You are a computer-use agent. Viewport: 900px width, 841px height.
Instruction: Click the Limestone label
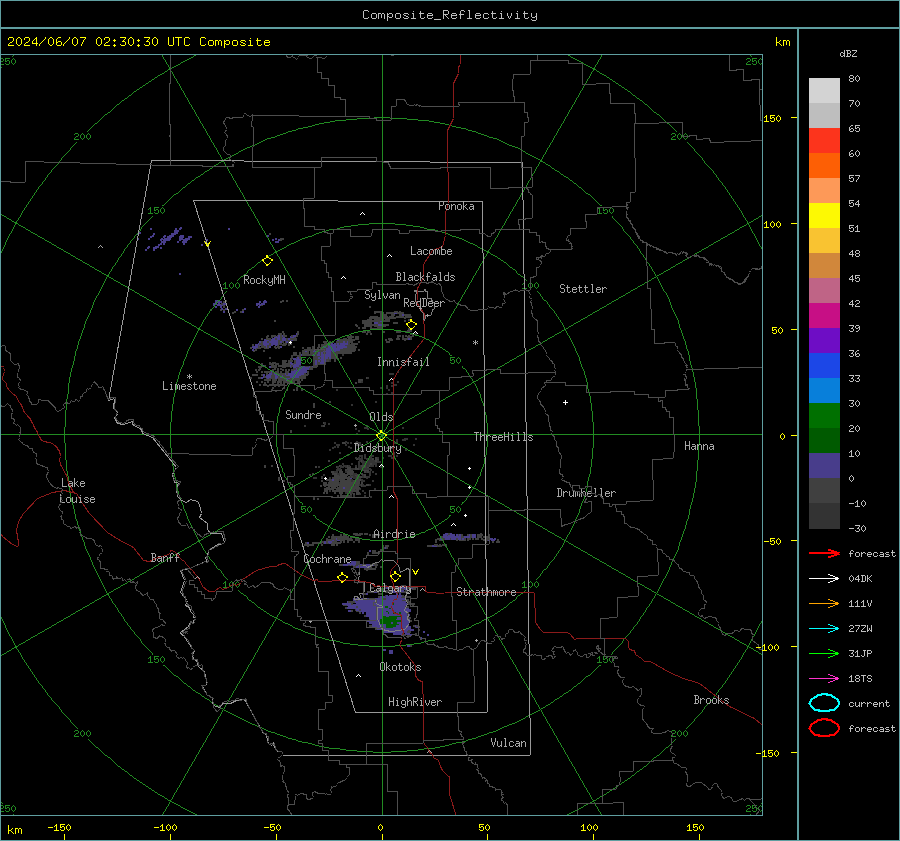tap(189, 386)
